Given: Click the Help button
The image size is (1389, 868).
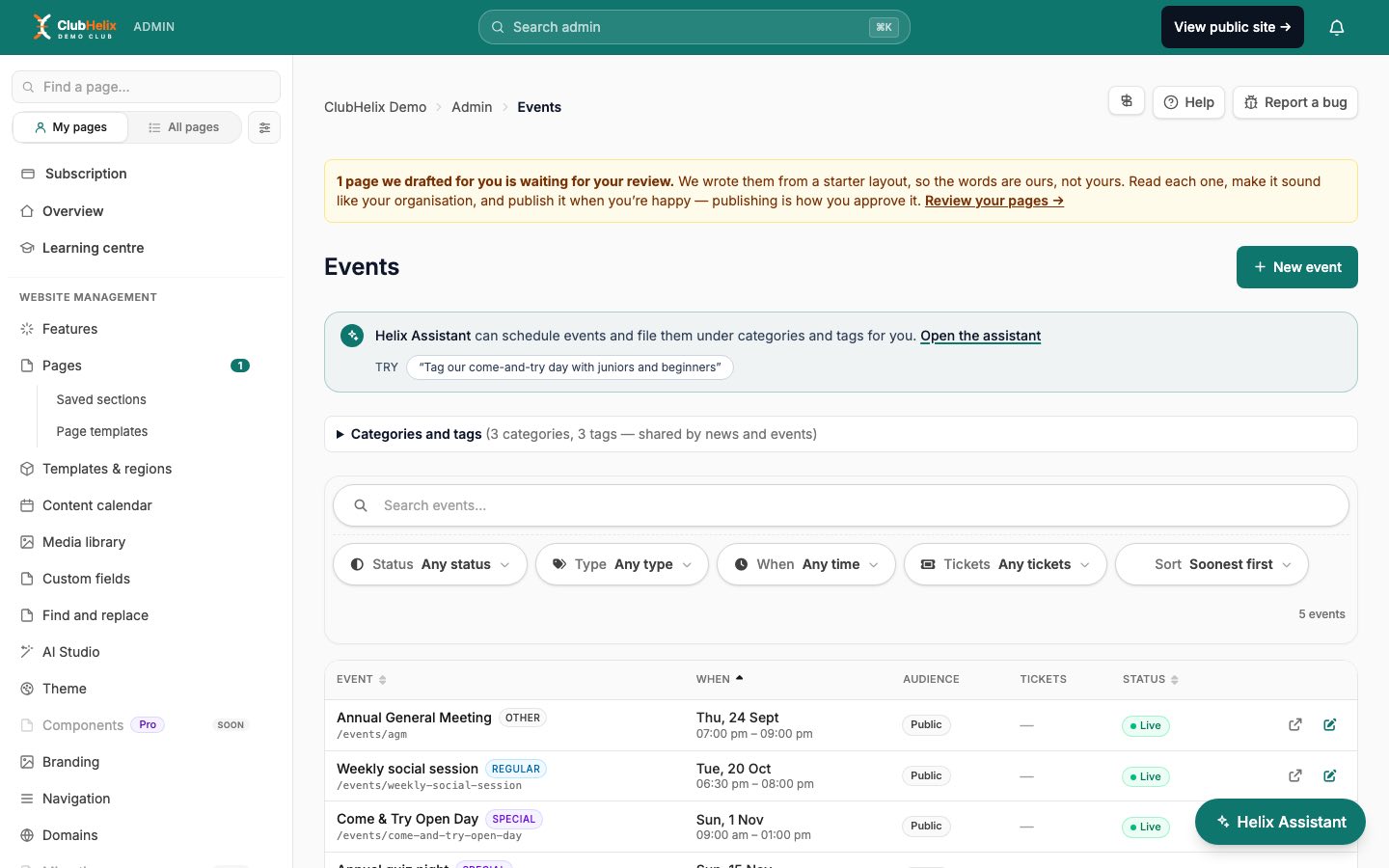Looking at the screenshot, I should [x=1188, y=102].
